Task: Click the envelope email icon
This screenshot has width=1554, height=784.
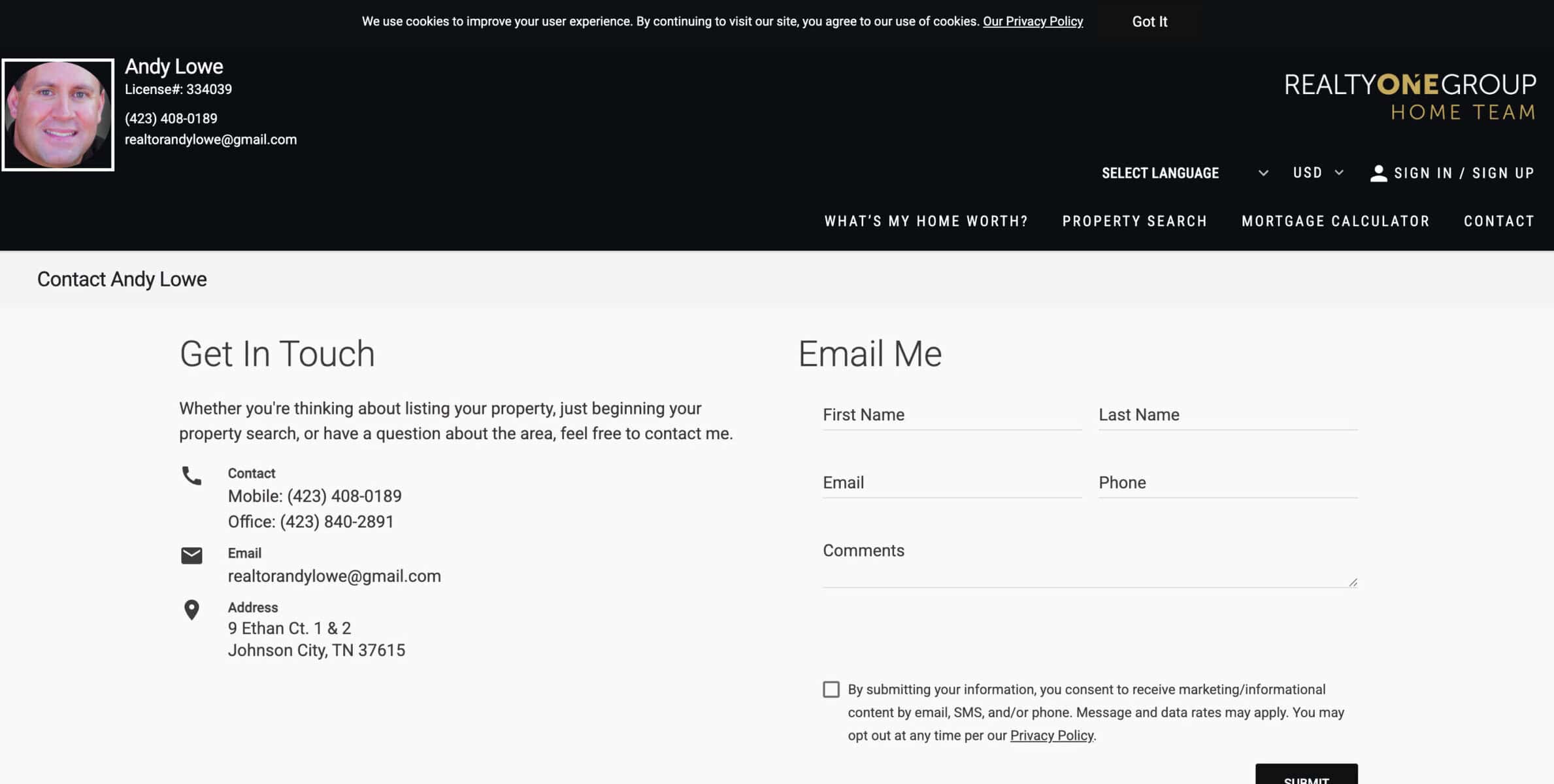Action: tap(191, 555)
